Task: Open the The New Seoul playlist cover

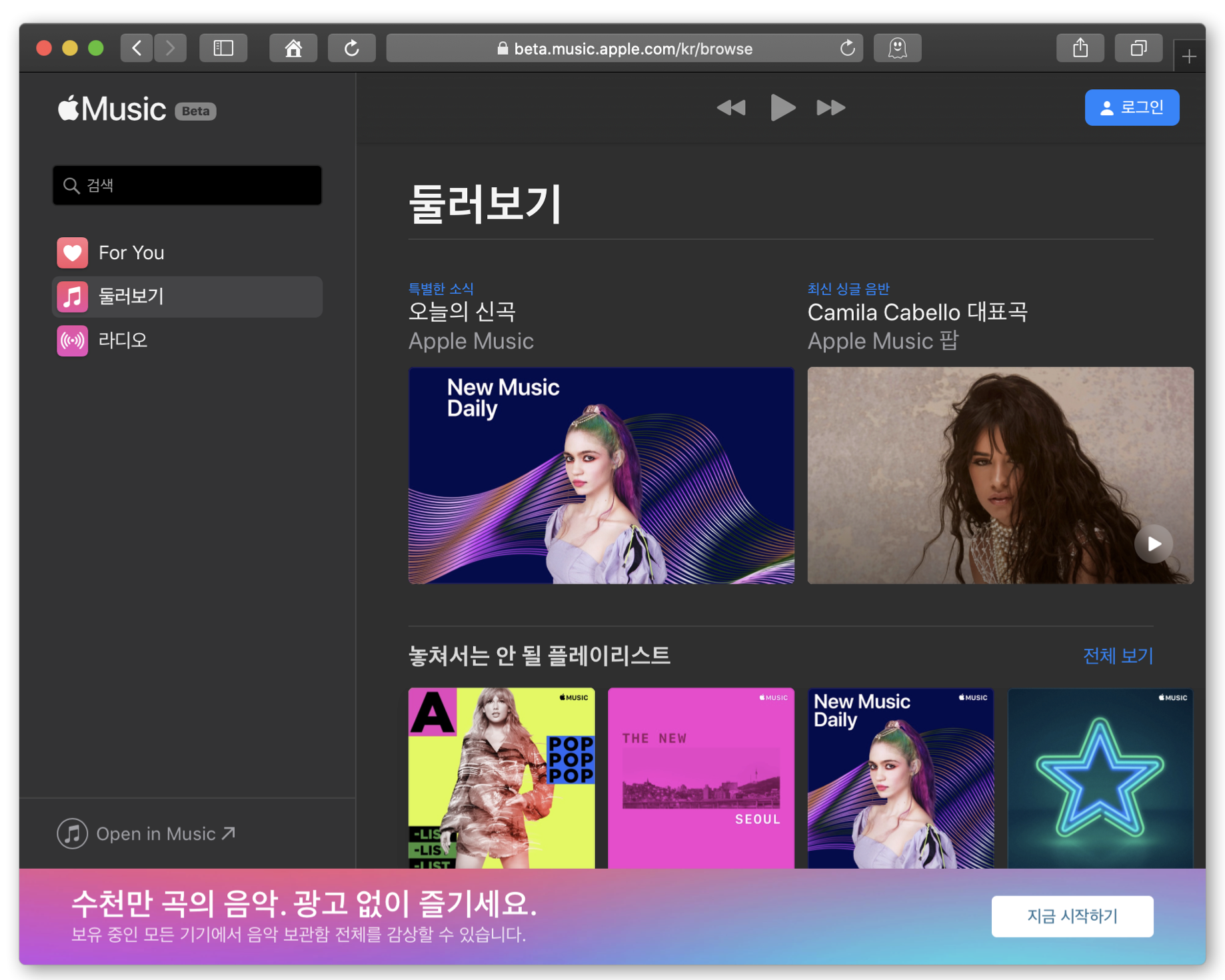Action: point(700,778)
